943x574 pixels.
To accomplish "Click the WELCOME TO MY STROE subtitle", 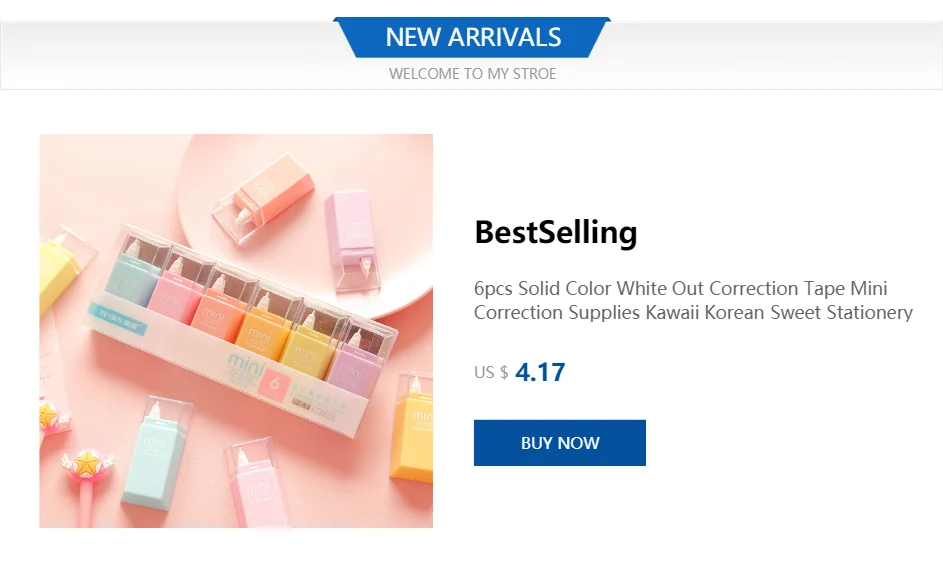I will [x=472, y=73].
